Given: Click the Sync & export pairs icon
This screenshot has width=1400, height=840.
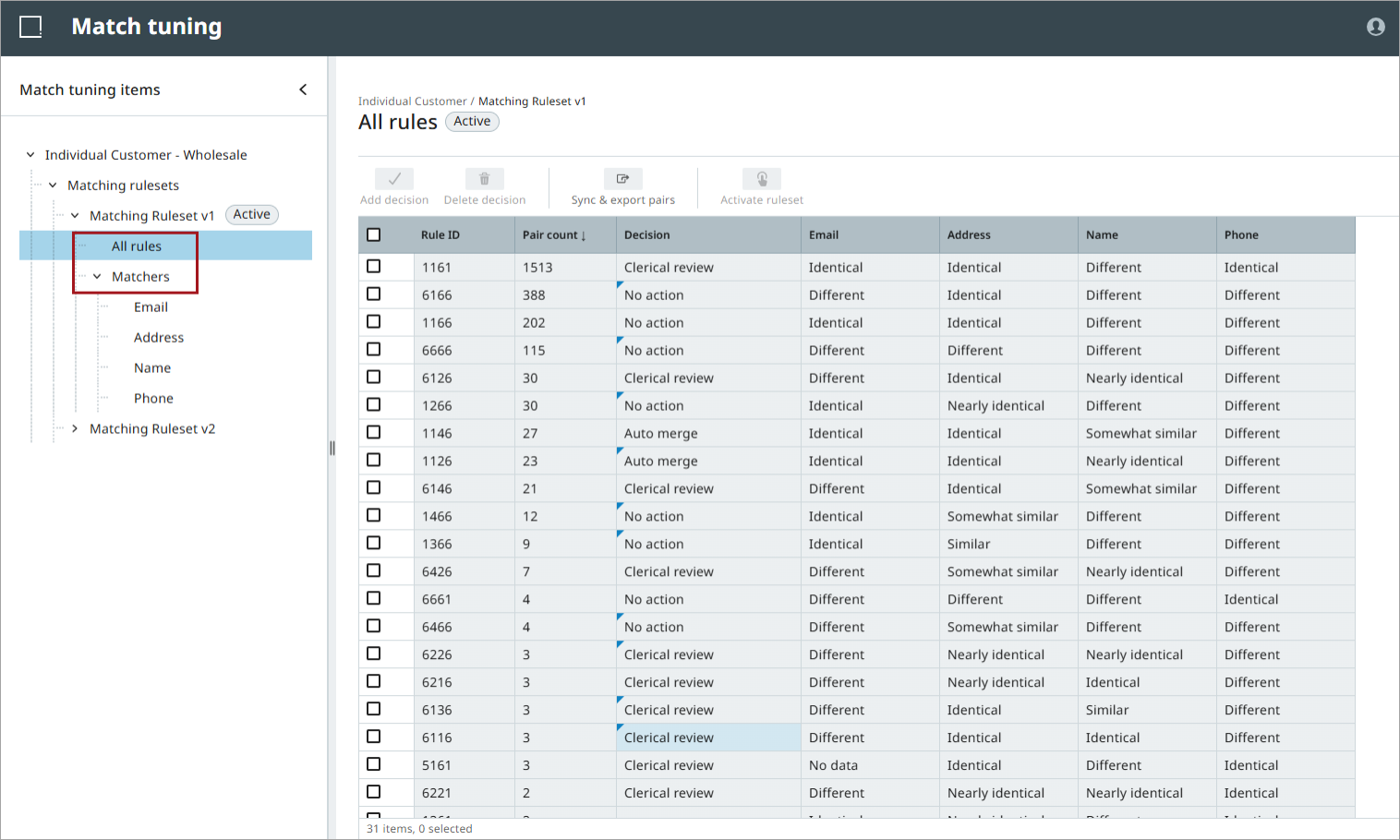Looking at the screenshot, I should [x=623, y=178].
